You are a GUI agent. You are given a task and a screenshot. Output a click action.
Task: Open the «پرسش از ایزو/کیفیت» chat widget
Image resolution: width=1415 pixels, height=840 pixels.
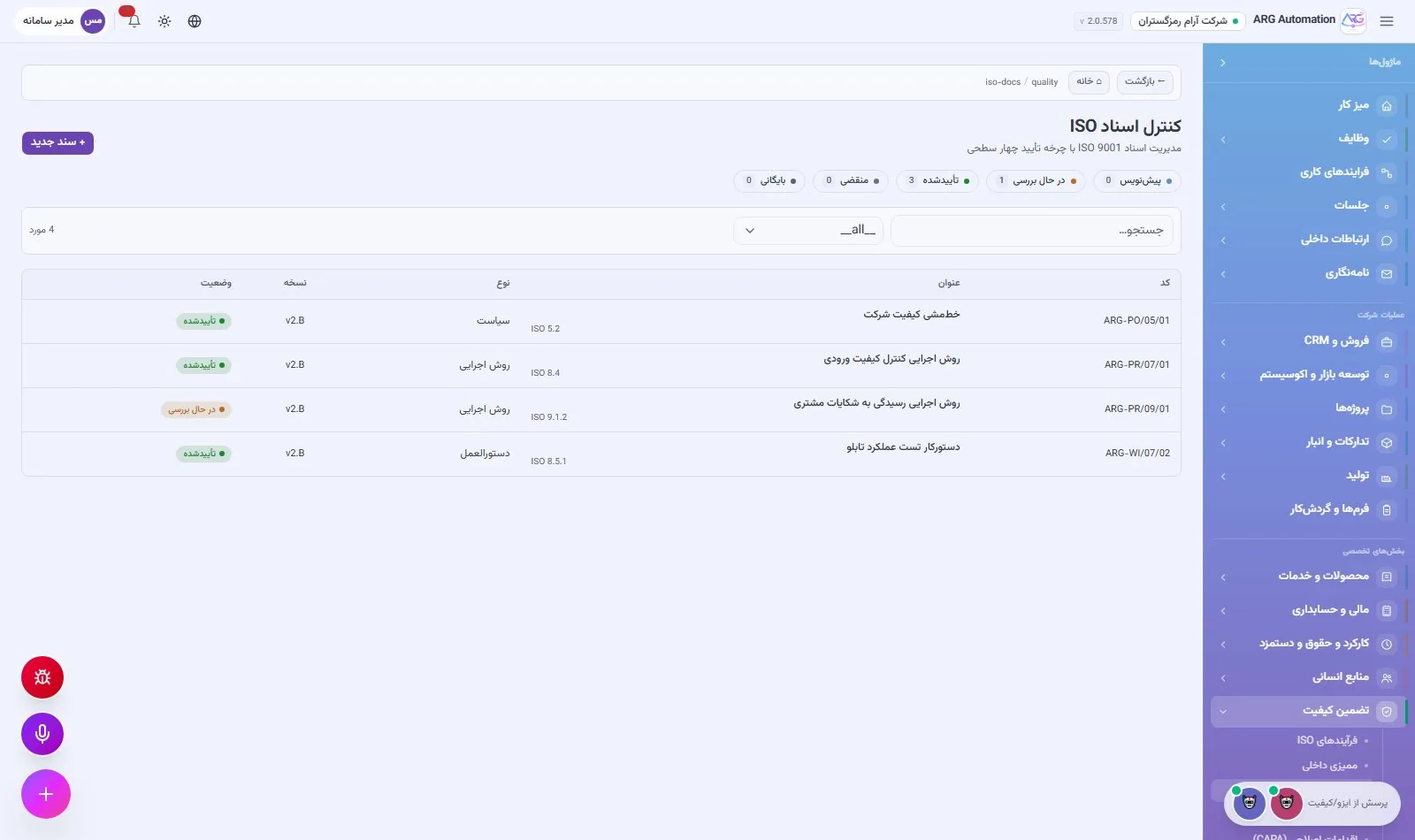coord(1312,803)
